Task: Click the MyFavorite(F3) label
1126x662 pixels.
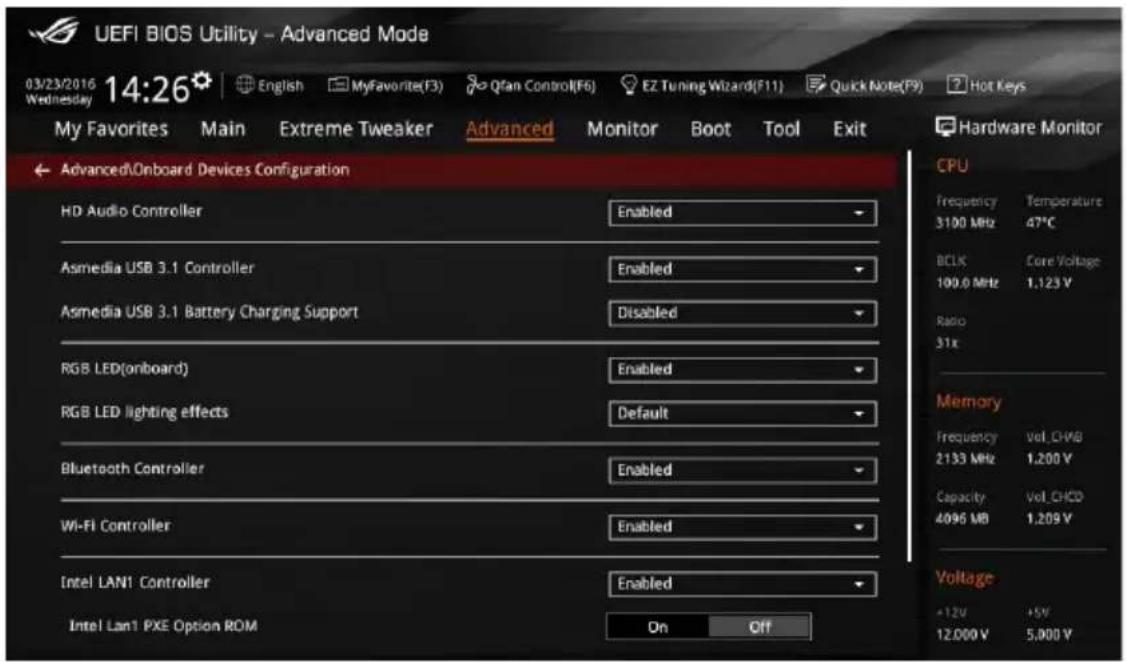Action: coord(397,86)
